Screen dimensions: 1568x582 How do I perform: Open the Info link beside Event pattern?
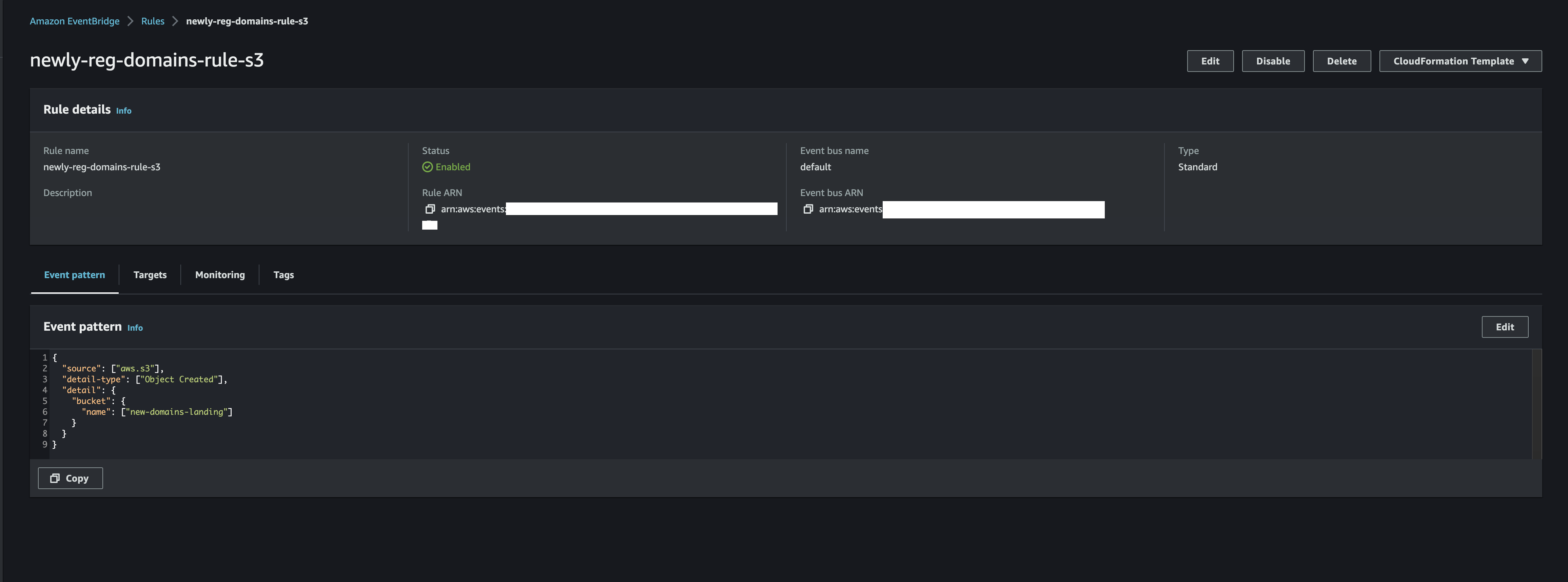(135, 328)
